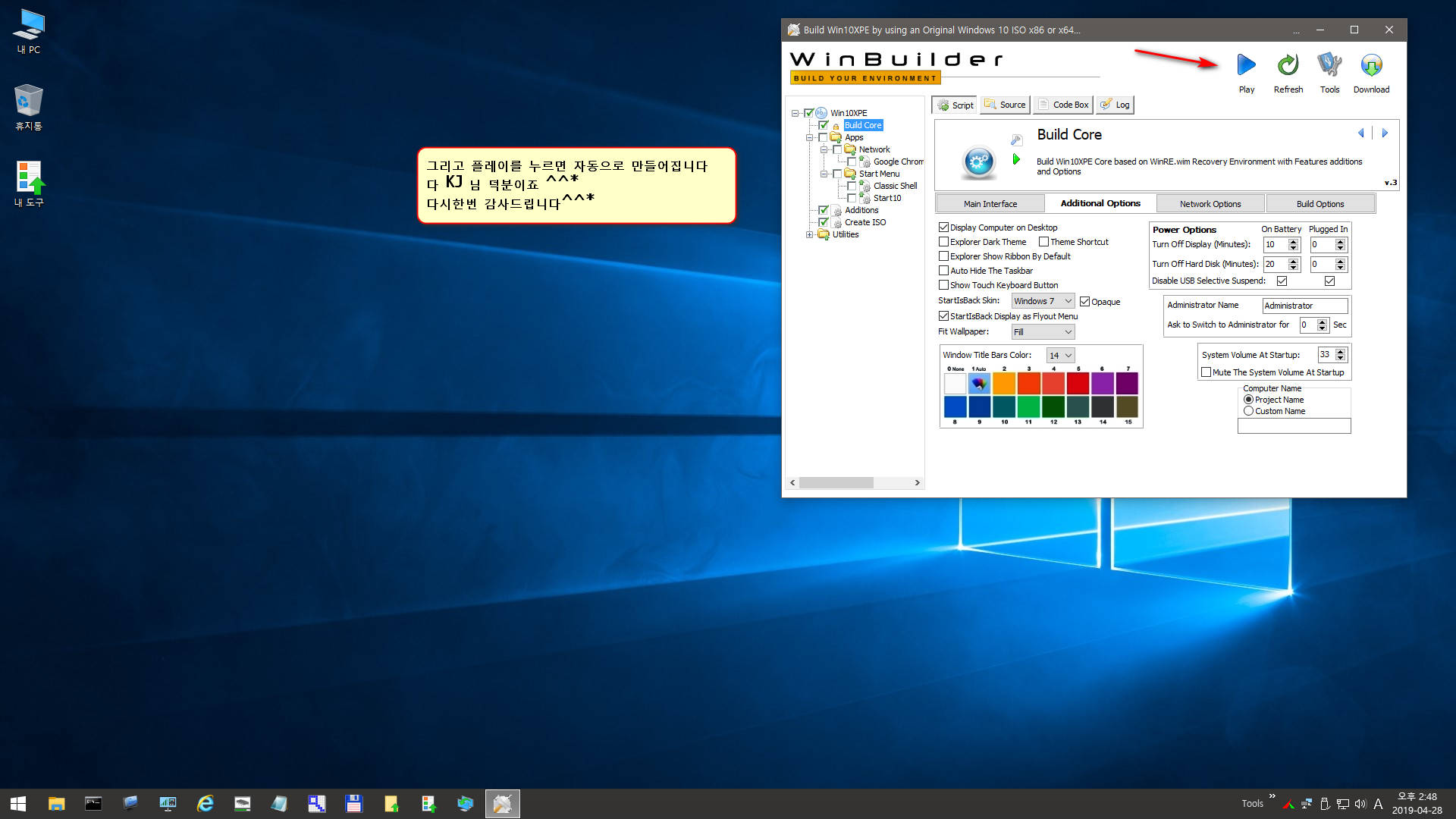Screen dimensions: 1456x819
Task: Open Window Title Bars Color dropdown
Action: point(1060,356)
